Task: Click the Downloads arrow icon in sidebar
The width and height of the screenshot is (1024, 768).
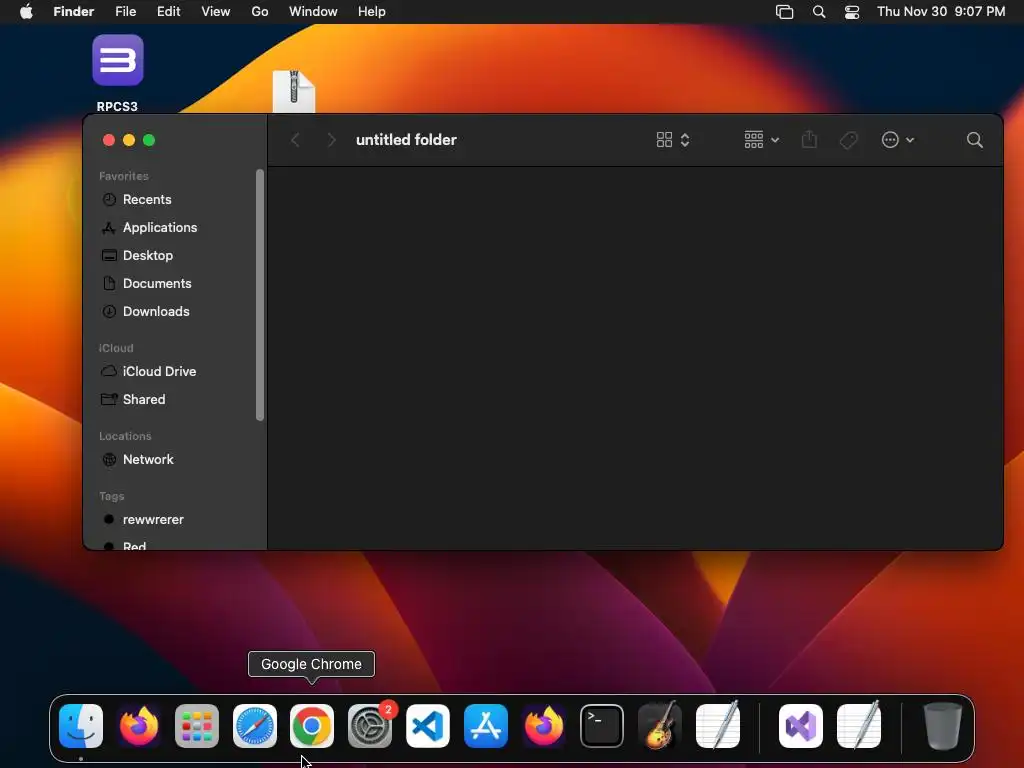Action: click(109, 312)
